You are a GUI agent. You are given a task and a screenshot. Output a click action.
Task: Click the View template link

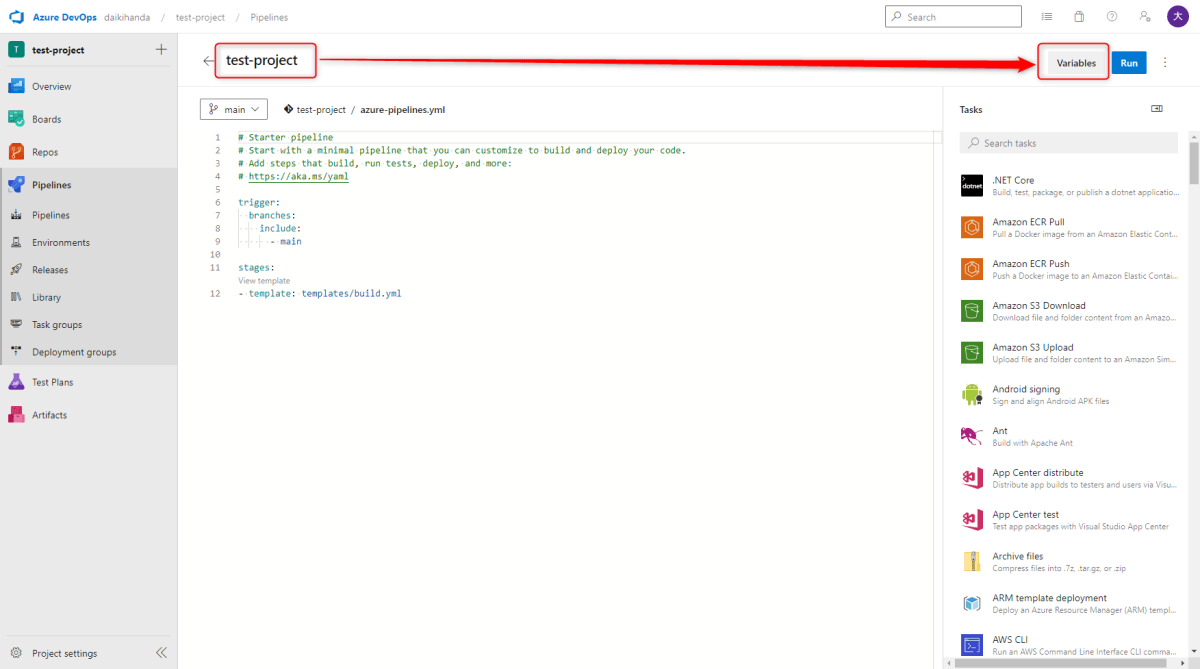[264, 281]
